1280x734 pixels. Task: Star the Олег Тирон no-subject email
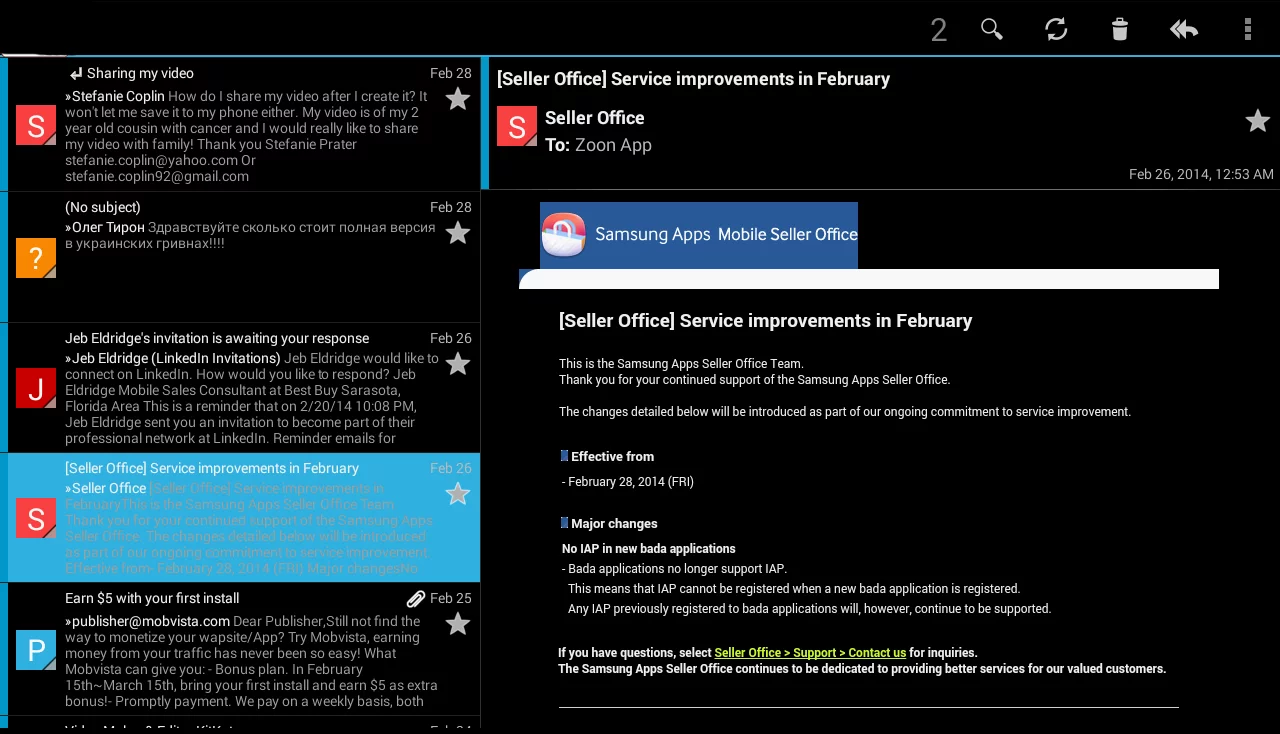(x=458, y=232)
